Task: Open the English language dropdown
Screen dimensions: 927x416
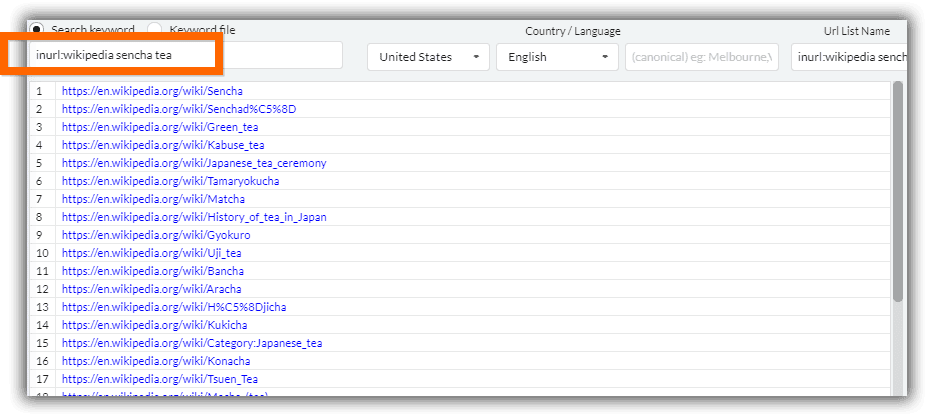Action: 558,57
